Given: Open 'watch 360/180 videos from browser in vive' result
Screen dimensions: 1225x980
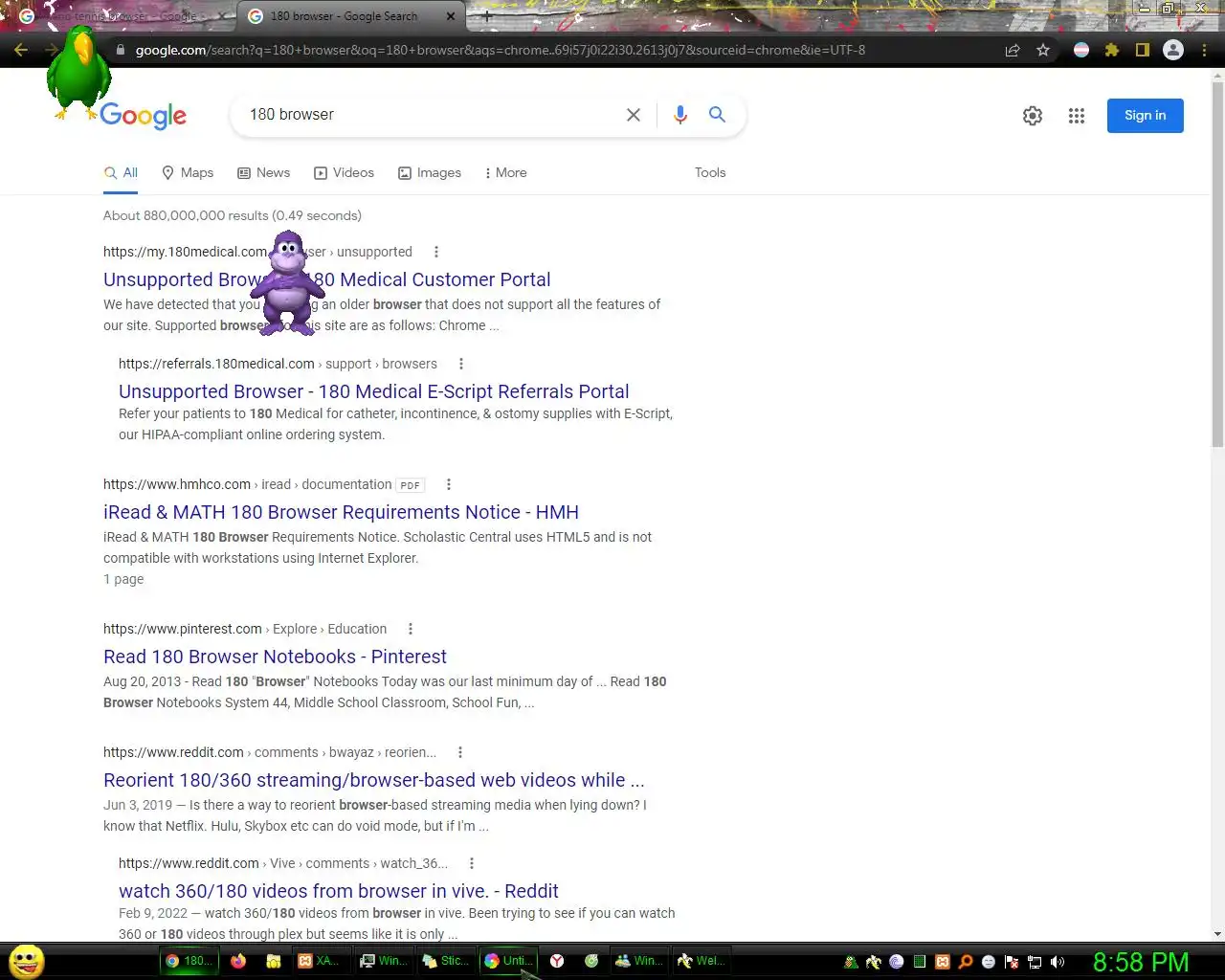Looking at the screenshot, I should pos(339,891).
